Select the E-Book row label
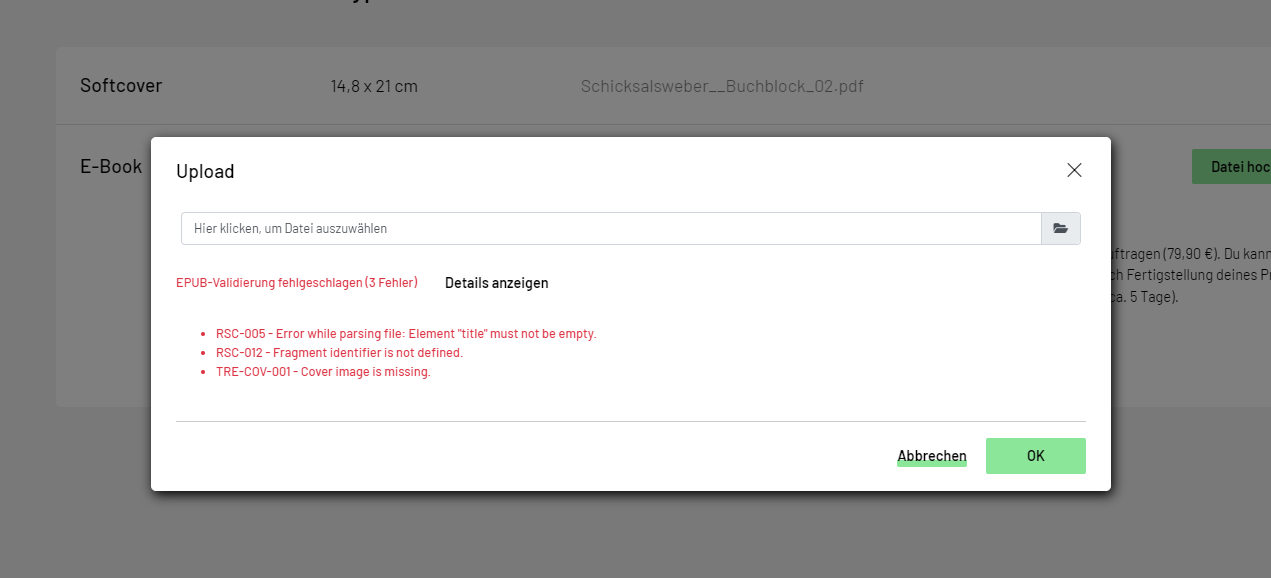This screenshot has width=1271, height=578. click(x=111, y=167)
